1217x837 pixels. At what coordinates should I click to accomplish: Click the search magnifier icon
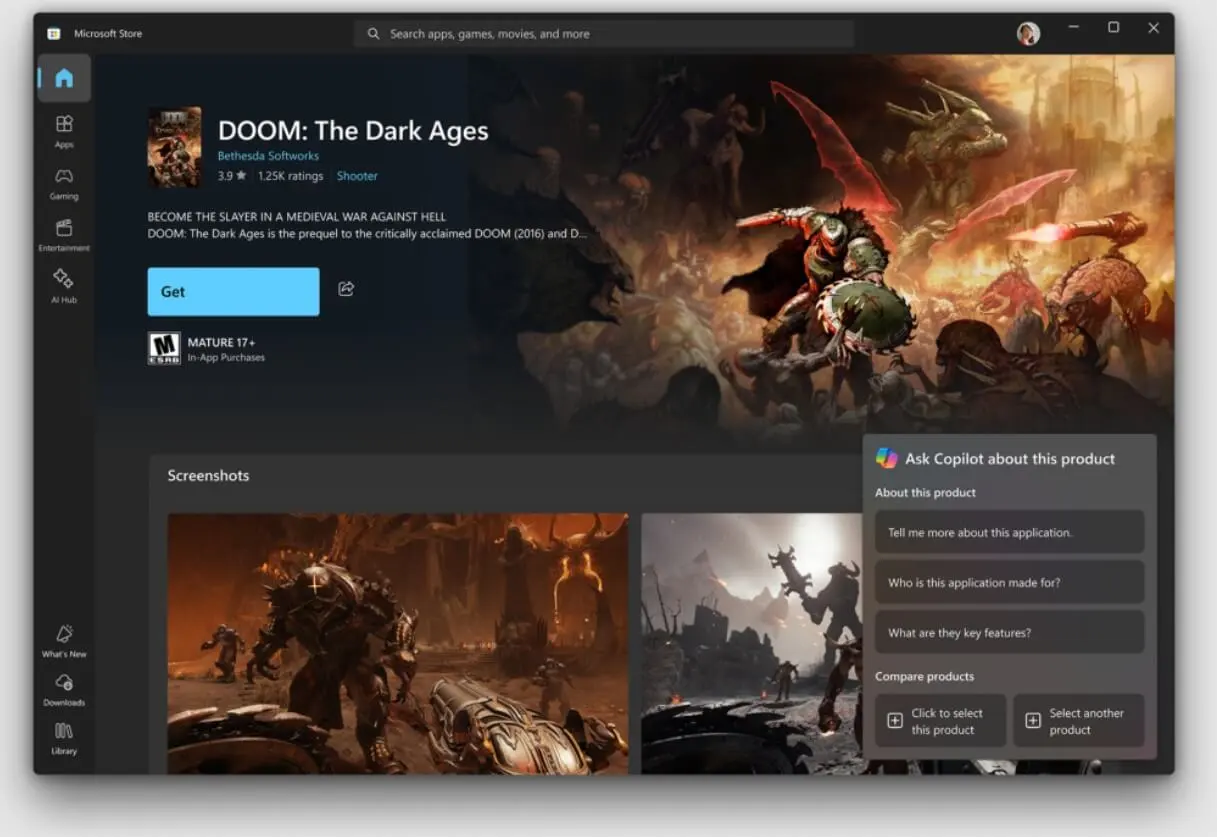[373, 34]
